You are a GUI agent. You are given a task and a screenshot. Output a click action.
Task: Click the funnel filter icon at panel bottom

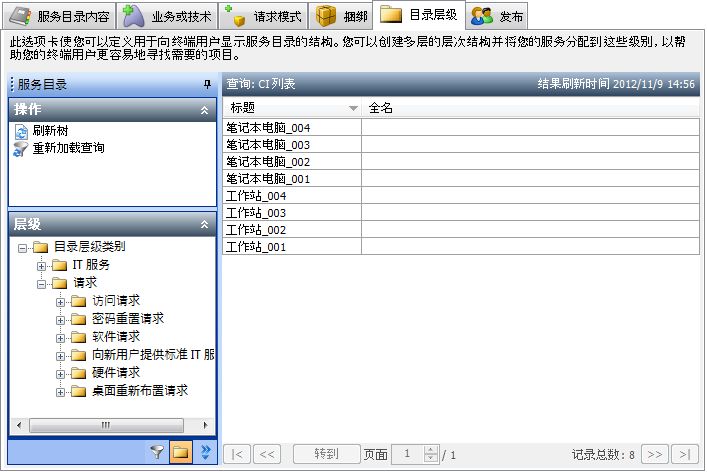(x=157, y=452)
